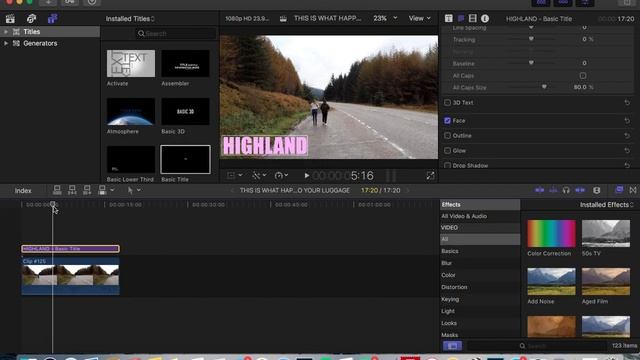Adjust the Tracking slider handle
Image resolution: width=640 pixels, height=360 pixels.
tap(531, 39)
